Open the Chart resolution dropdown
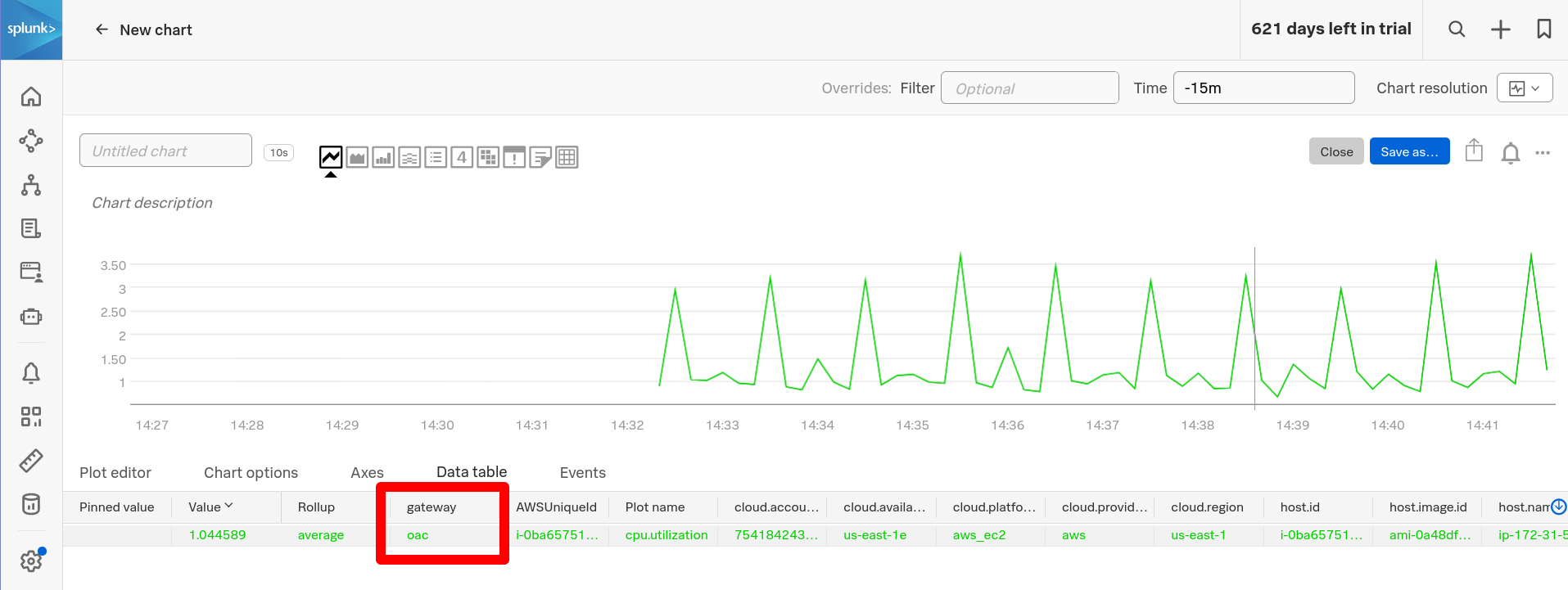Image resolution: width=1568 pixels, height=590 pixels. tap(1525, 88)
